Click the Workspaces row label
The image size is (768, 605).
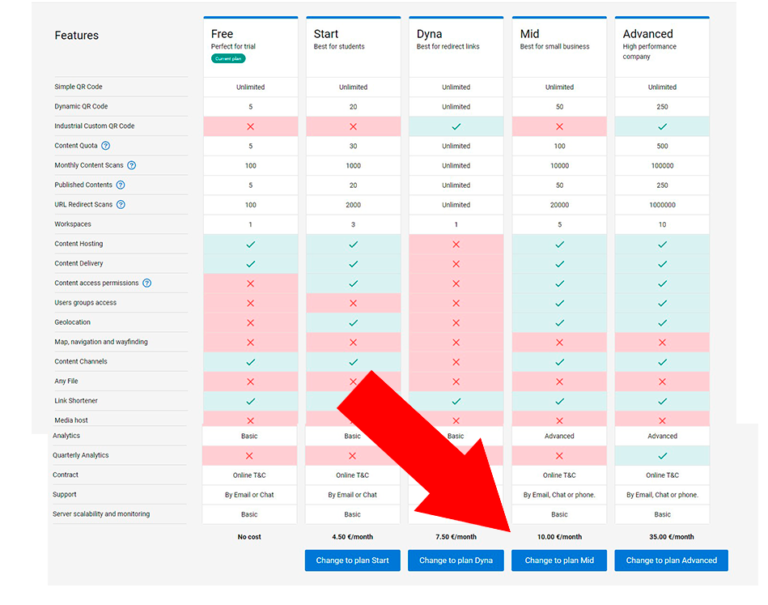tap(72, 224)
